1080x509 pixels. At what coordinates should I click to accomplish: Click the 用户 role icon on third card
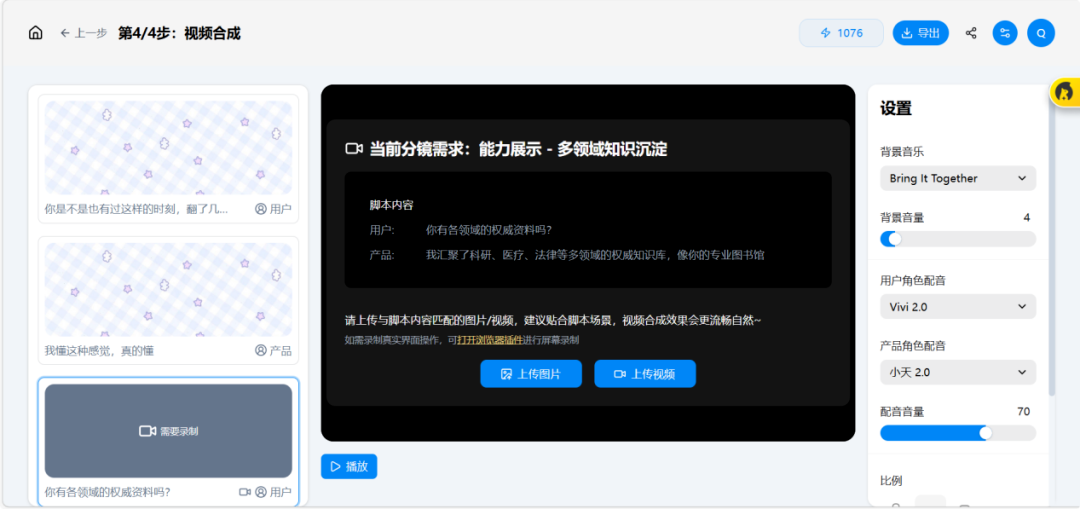tap(260, 492)
